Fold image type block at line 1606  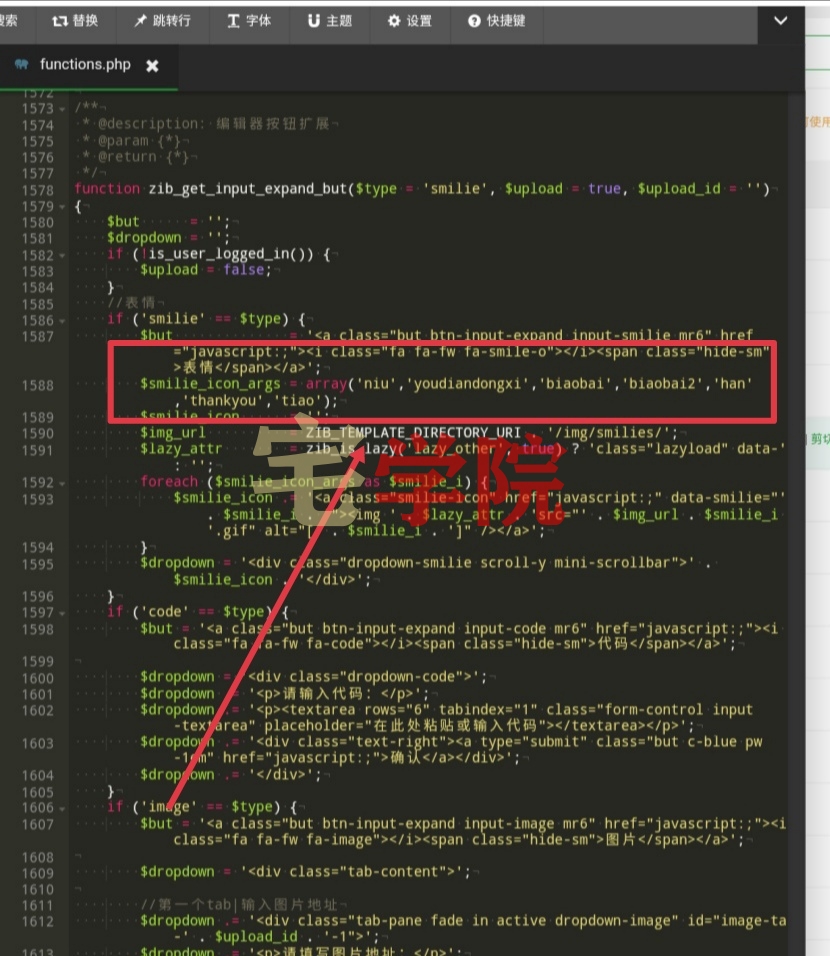[62, 808]
